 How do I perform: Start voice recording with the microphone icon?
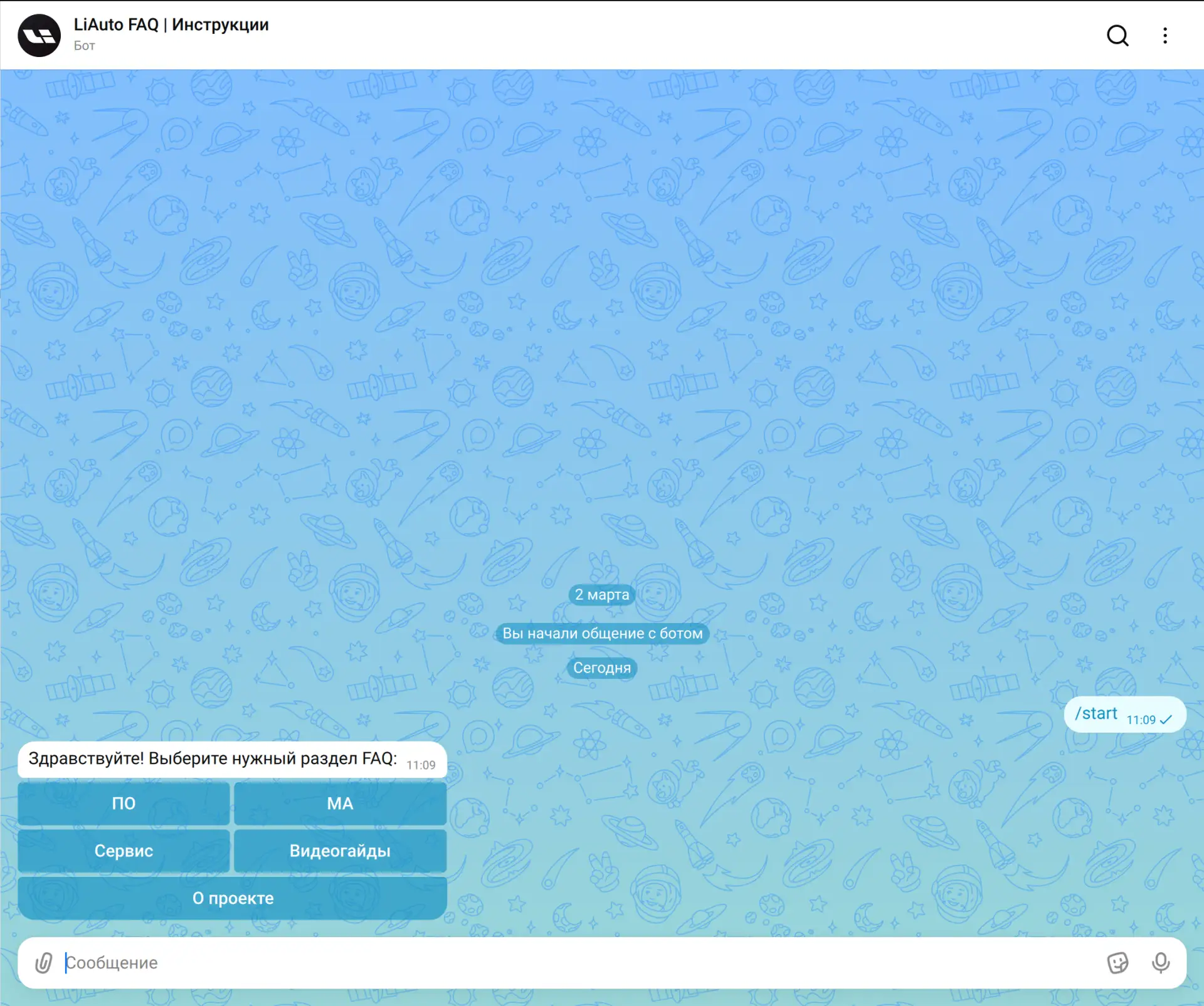[1161, 963]
